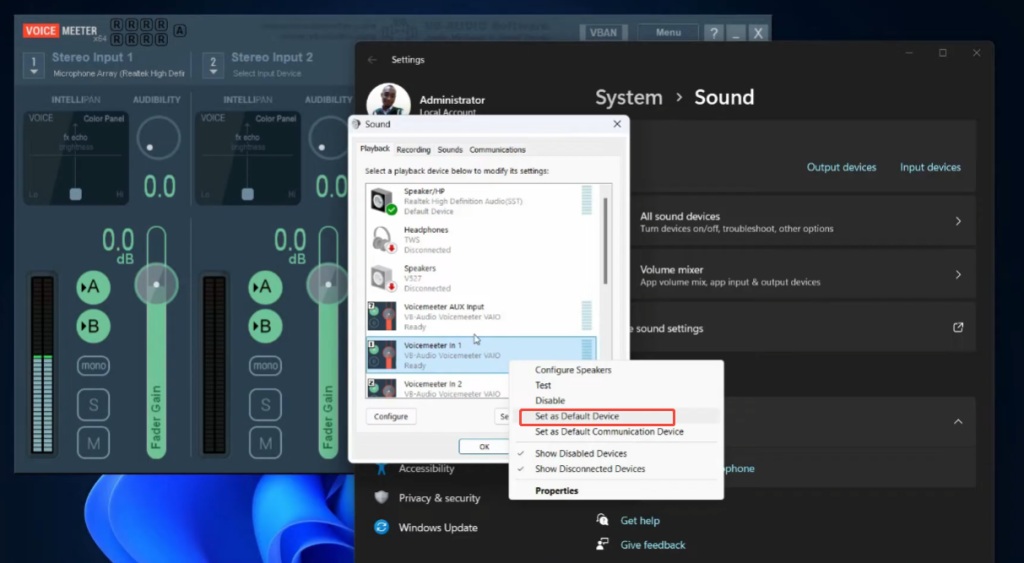Open Stereo Input 2 device selector arrow

(213, 65)
